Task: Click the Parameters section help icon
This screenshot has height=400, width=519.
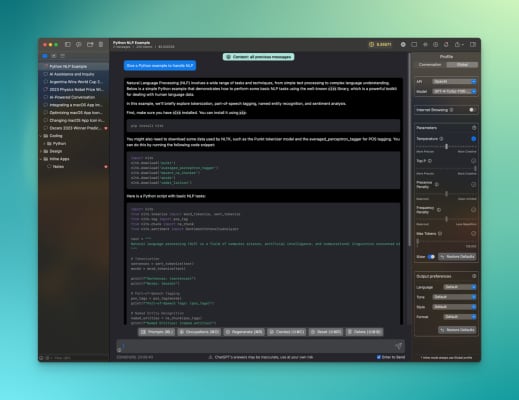Action: click(x=474, y=128)
